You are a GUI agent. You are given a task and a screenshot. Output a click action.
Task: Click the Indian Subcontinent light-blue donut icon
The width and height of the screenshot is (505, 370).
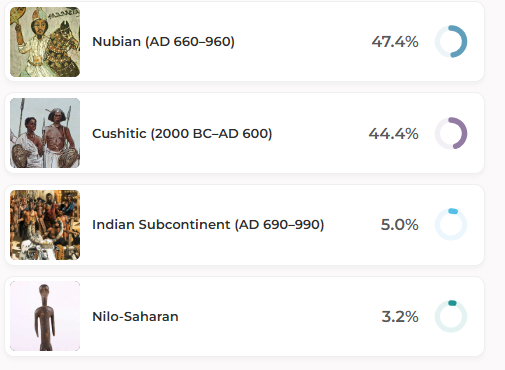451,224
